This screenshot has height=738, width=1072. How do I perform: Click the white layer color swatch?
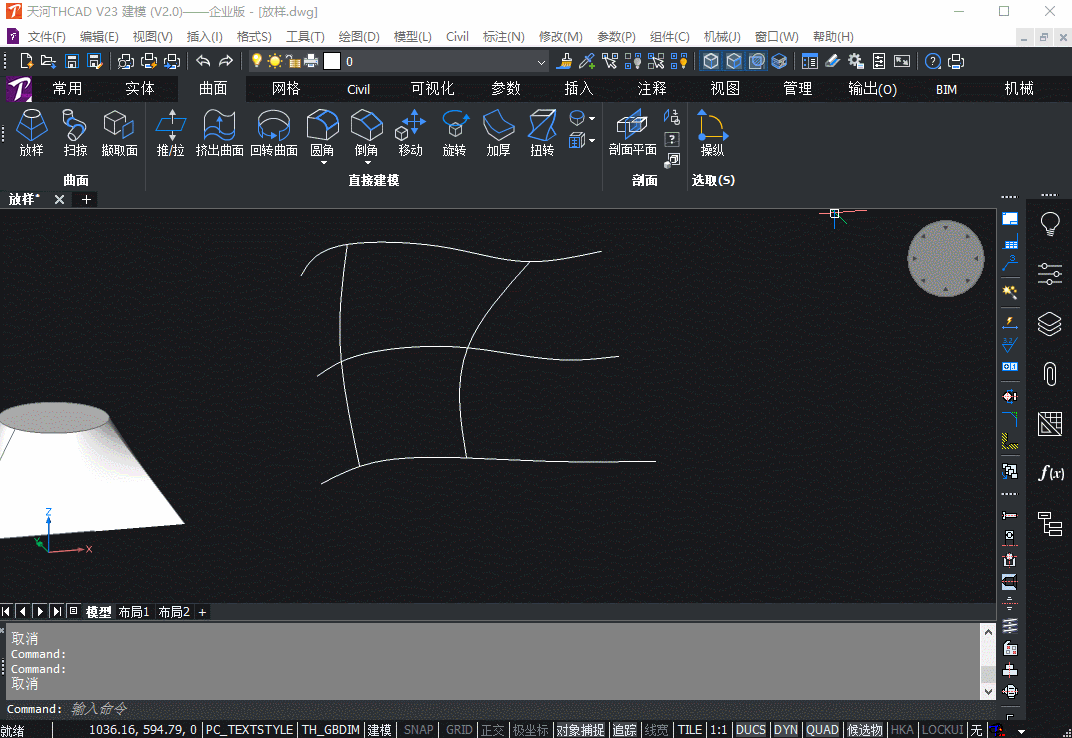pyautogui.click(x=332, y=62)
